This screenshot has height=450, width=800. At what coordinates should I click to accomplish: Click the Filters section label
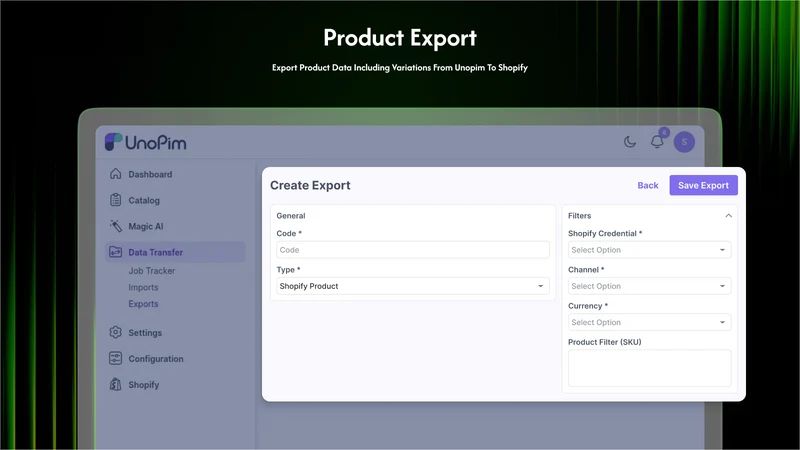click(x=580, y=216)
